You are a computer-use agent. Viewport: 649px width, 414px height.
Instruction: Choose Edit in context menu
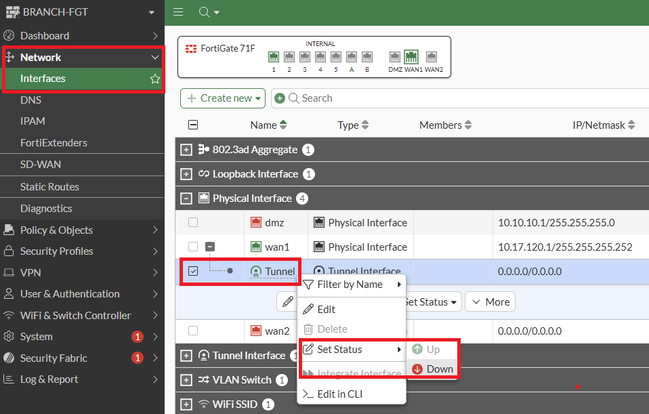(x=352, y=309)
